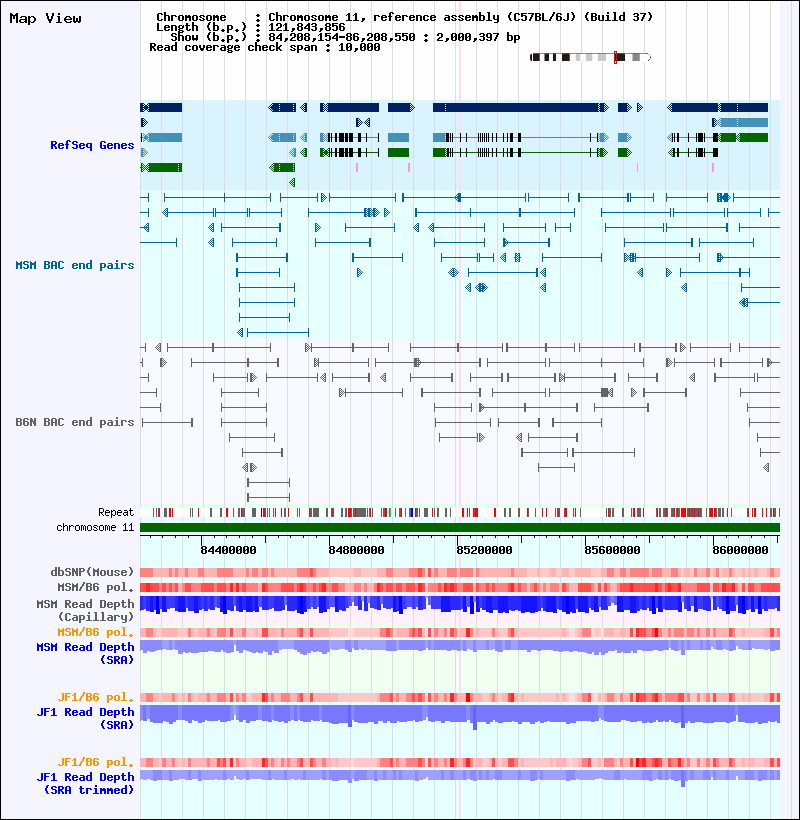Select the Repeat track label
The image size is (800, 820).
click(116, 512)
